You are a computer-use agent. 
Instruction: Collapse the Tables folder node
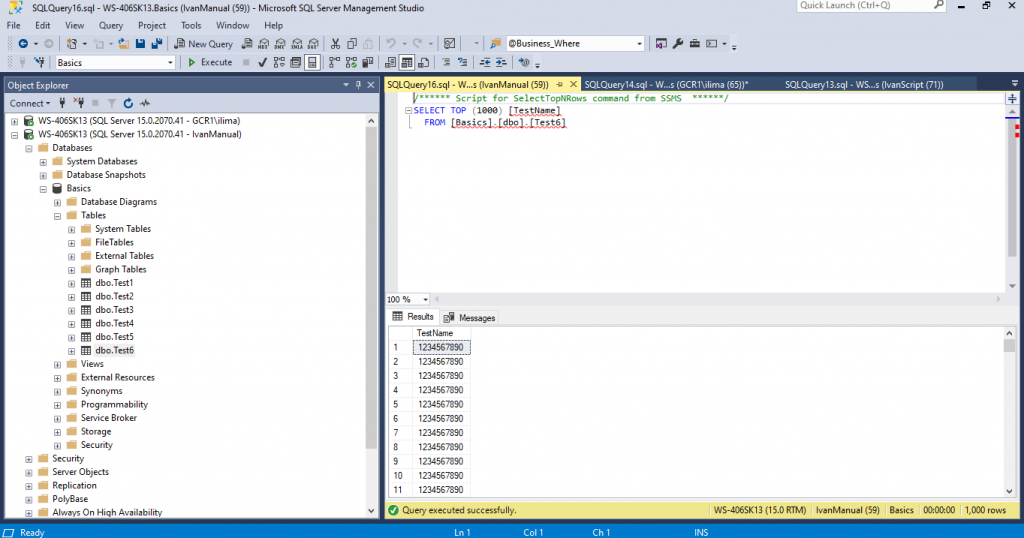coord(57,216)
